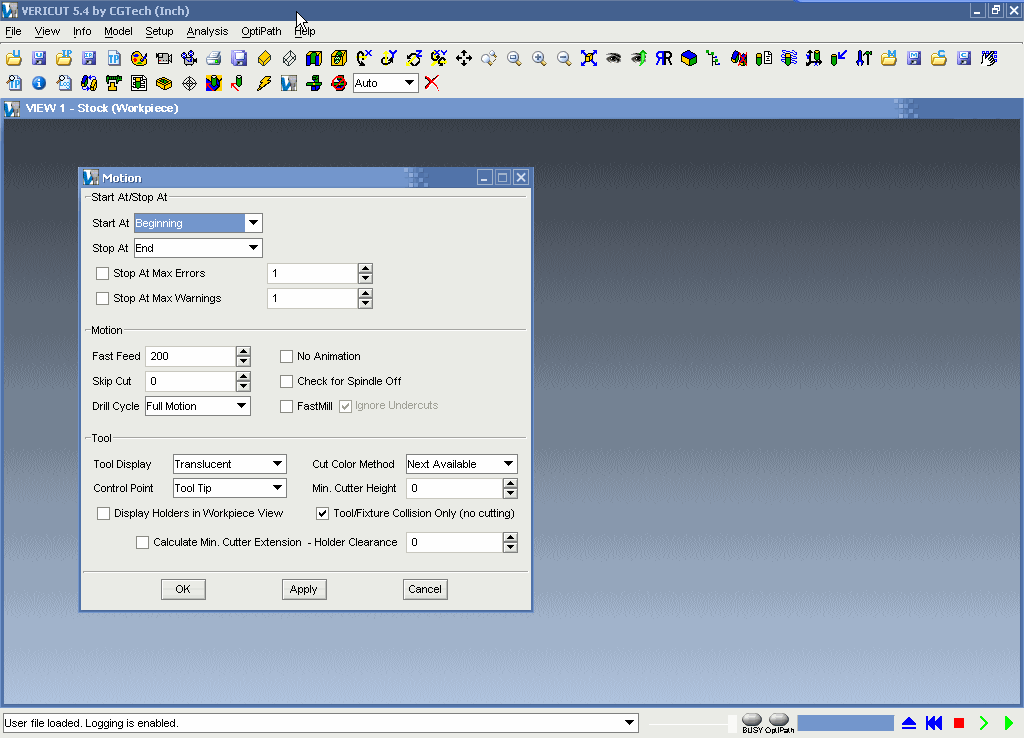Click the crosshair target icon
The height and width of the screenshot is (738, 1024).
pos(189,83)
